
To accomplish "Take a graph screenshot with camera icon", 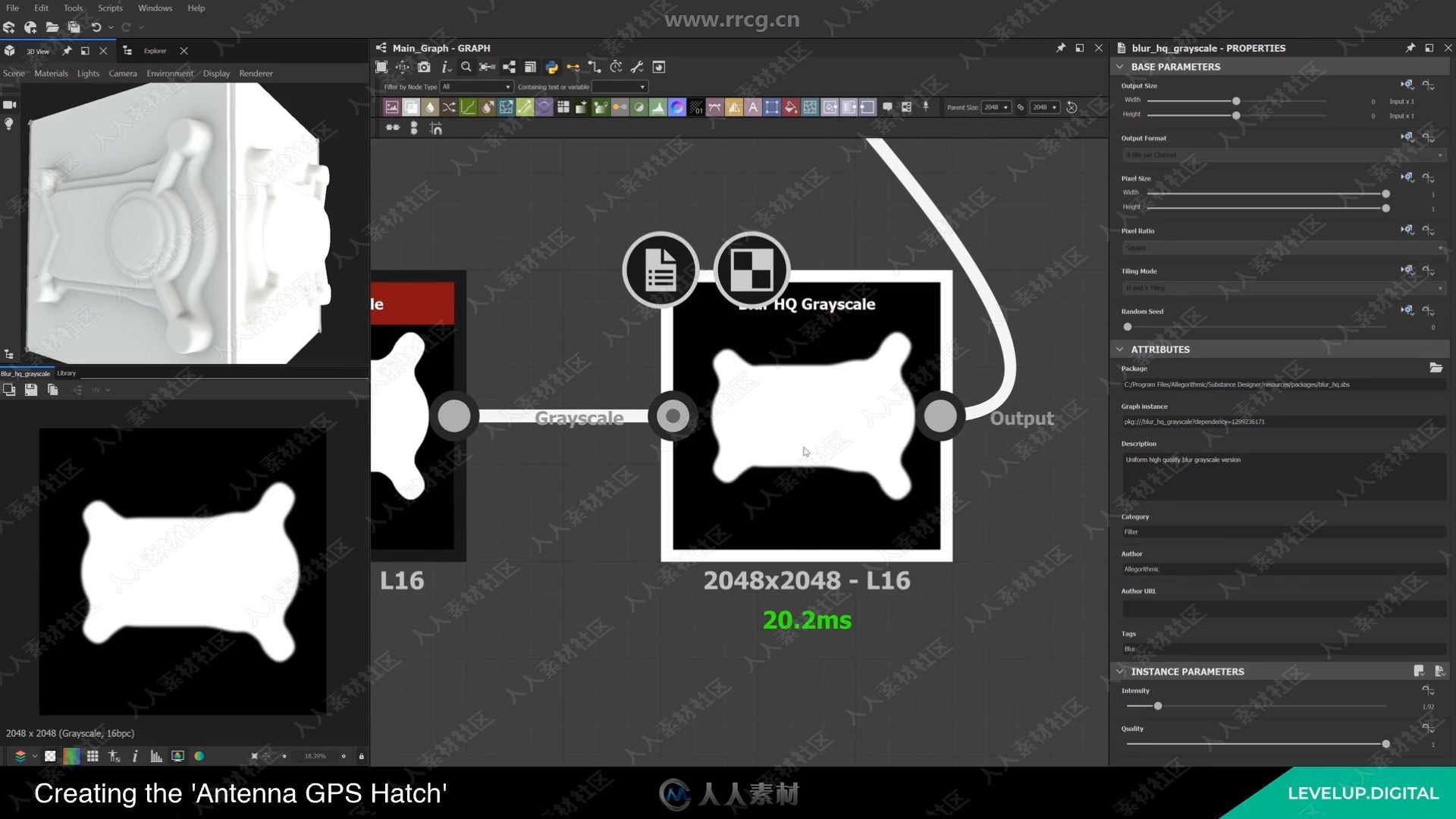I will pyautogui.click(x=424, y=67).
